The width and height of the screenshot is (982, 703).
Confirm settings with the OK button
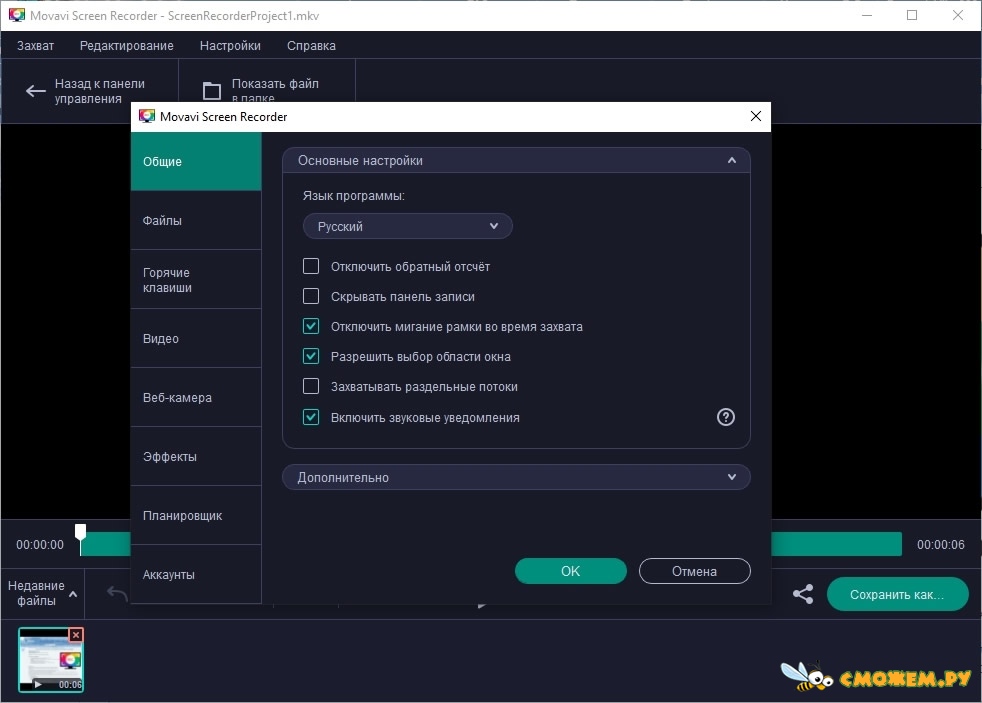pos(571,571)
